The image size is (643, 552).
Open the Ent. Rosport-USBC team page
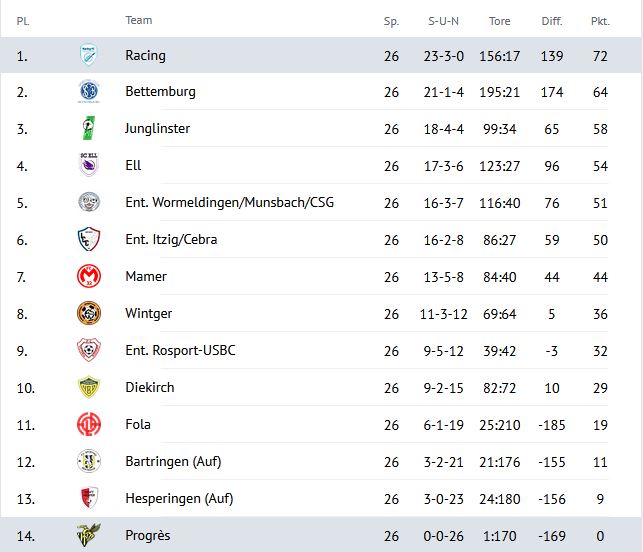180,350
